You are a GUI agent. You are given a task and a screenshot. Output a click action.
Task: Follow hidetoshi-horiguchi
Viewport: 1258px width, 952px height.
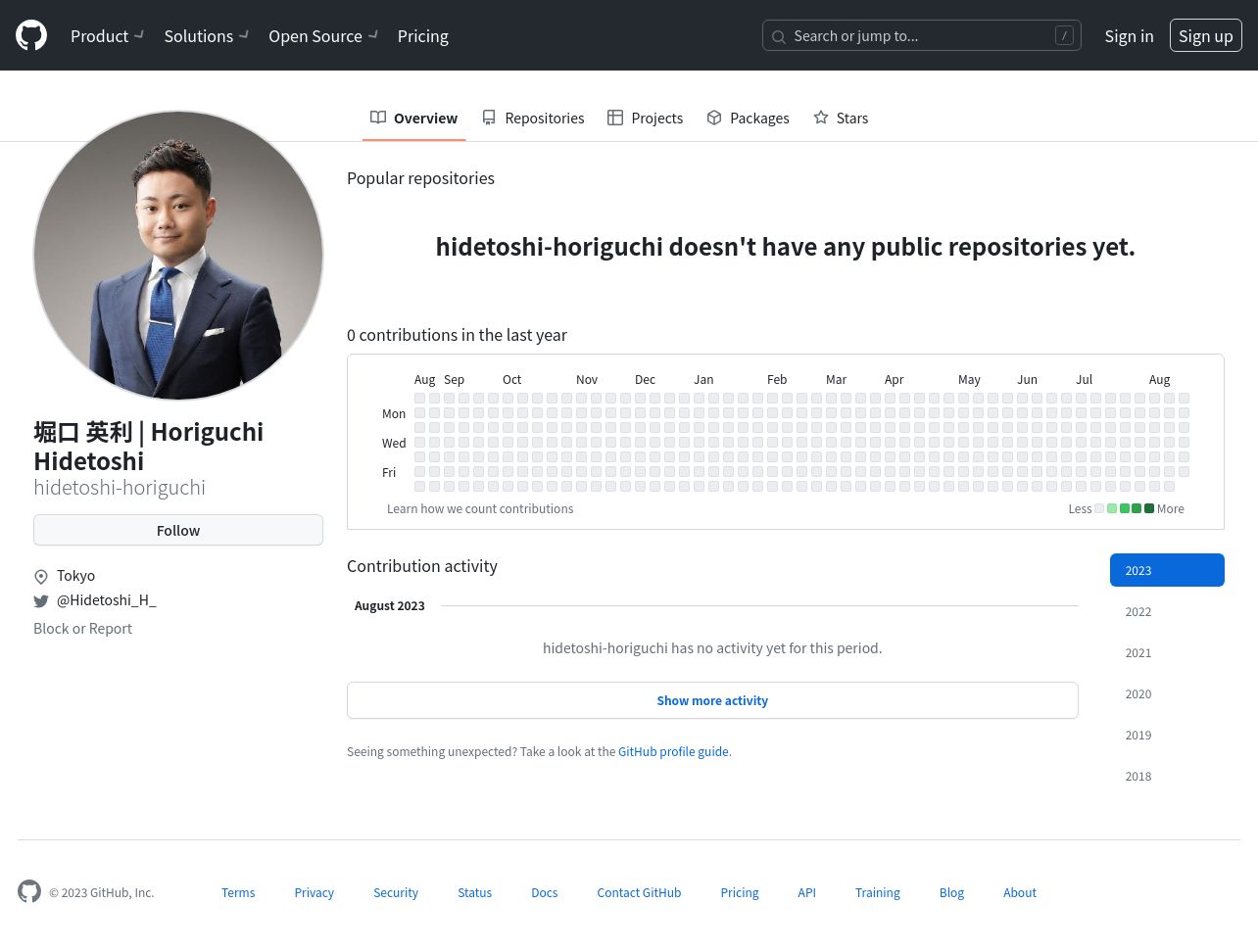coord(178,530)
